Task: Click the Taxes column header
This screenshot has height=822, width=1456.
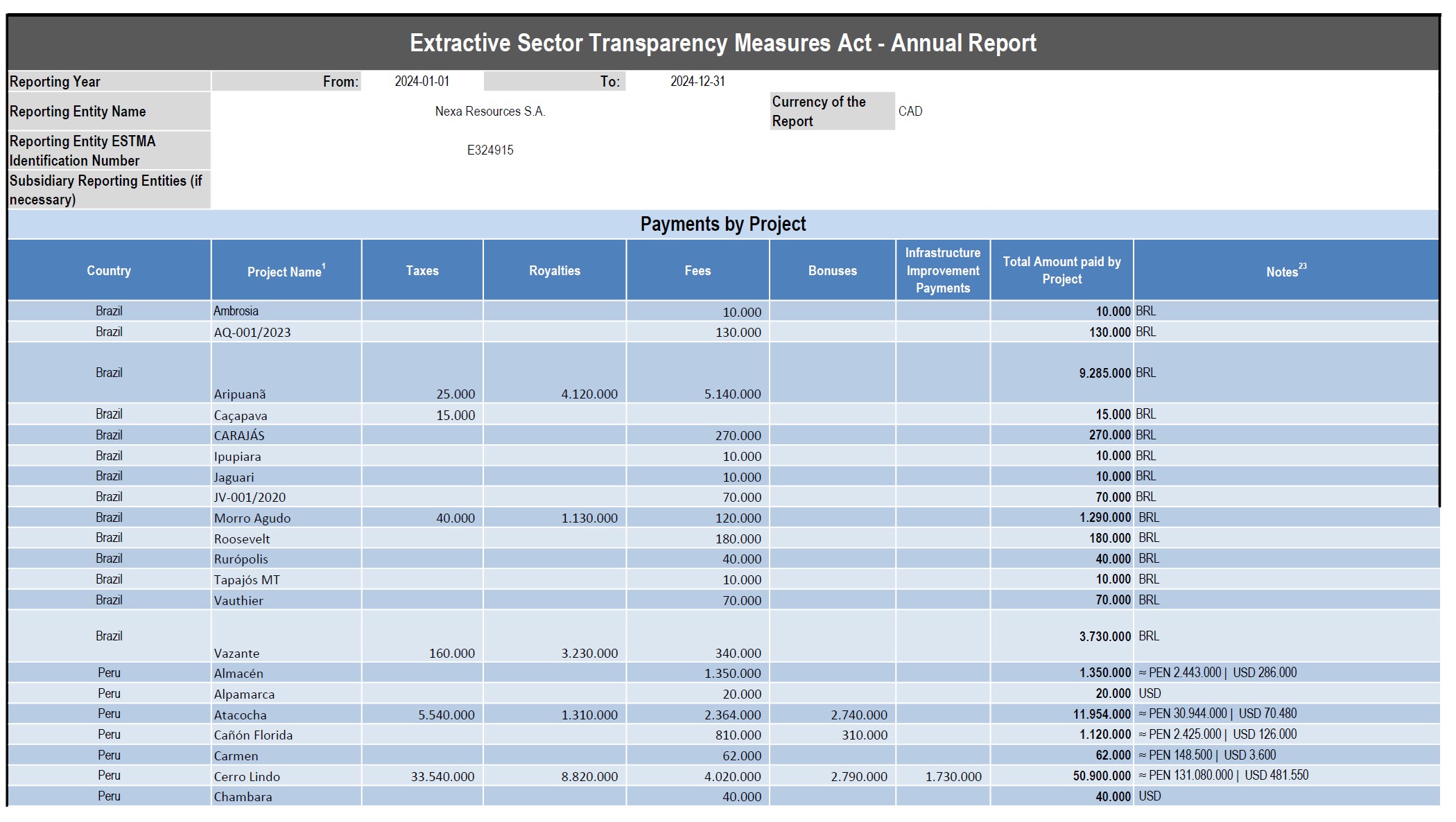Action: tap(422, 270)
